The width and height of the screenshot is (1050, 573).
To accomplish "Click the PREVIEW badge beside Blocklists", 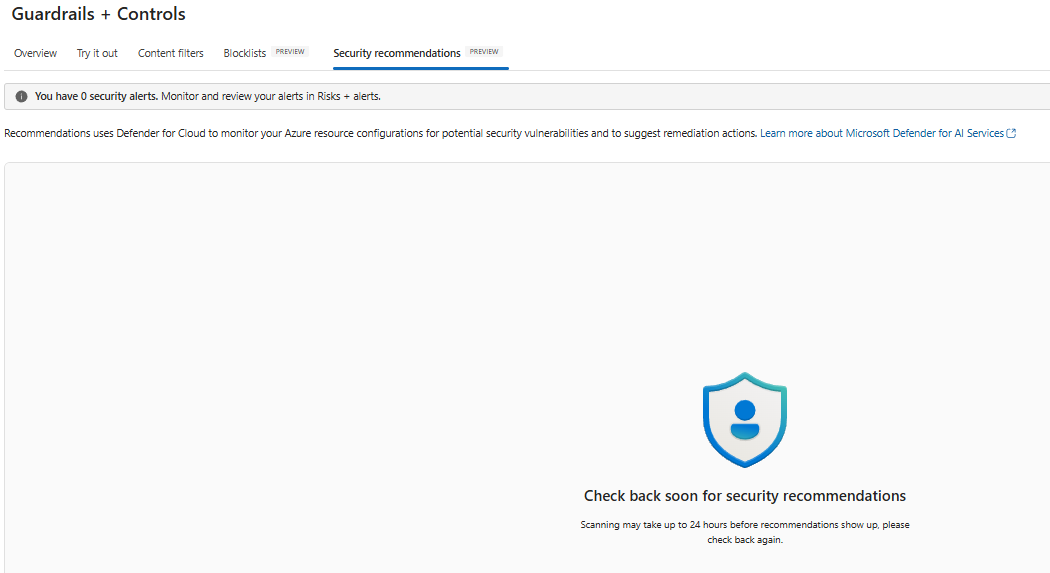I will pos(290,52).
